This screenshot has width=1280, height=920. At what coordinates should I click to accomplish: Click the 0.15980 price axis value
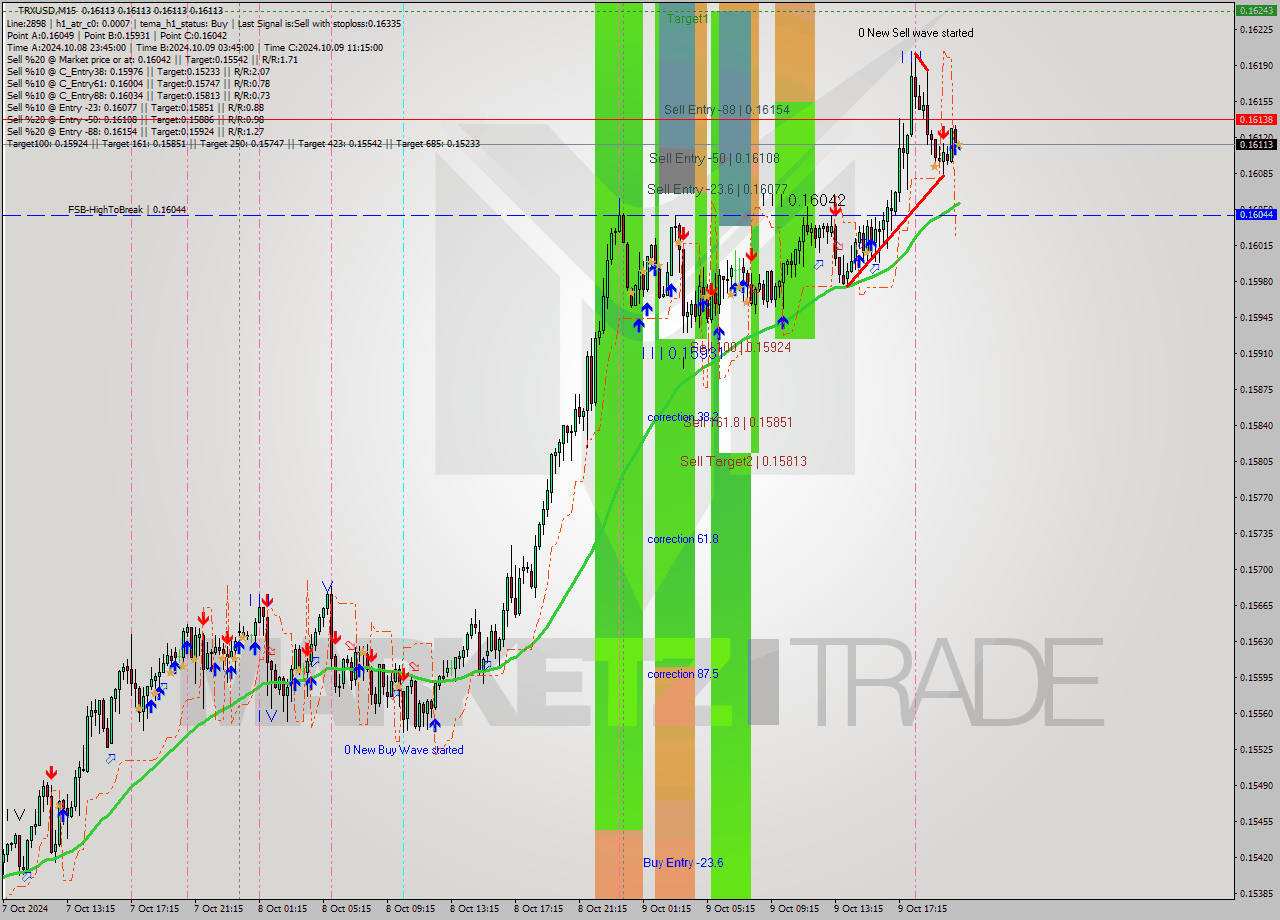pos(1255,281)
